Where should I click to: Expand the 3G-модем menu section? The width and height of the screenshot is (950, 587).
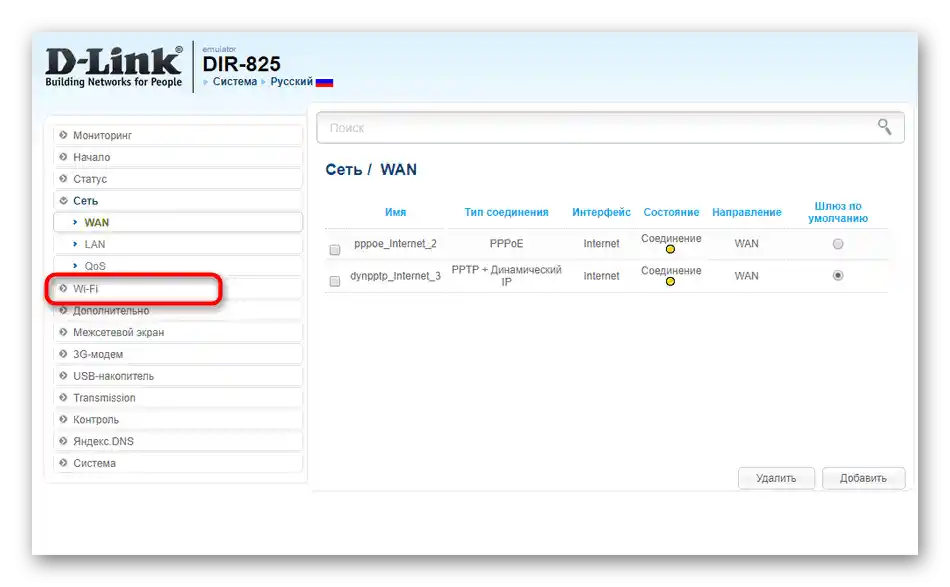point(178,354)
